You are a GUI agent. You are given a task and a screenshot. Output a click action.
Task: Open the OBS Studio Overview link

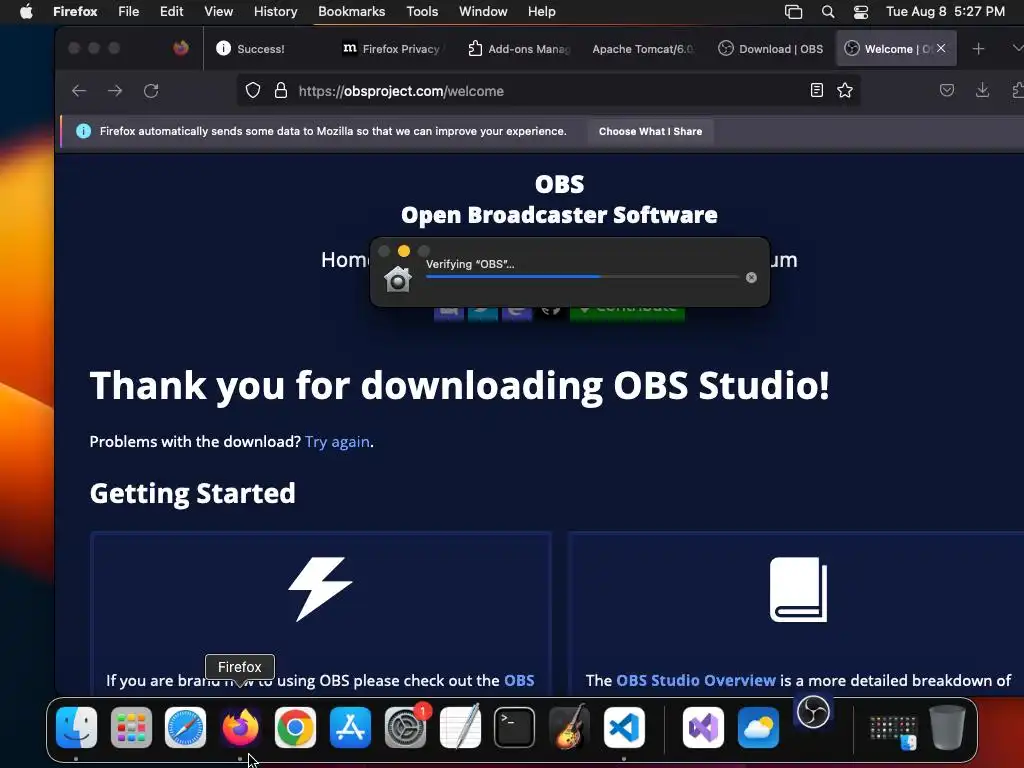pos(696,680)
